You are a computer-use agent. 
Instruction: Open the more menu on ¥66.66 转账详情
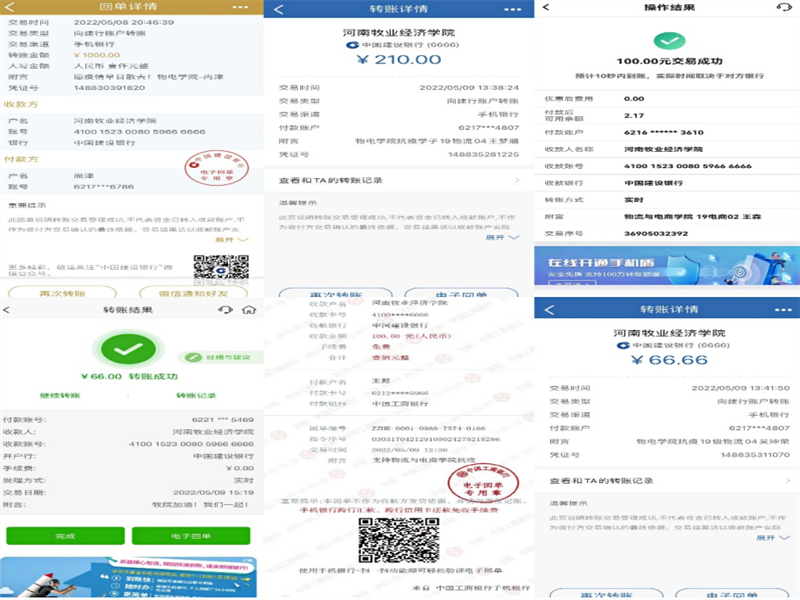click(782, 309)
